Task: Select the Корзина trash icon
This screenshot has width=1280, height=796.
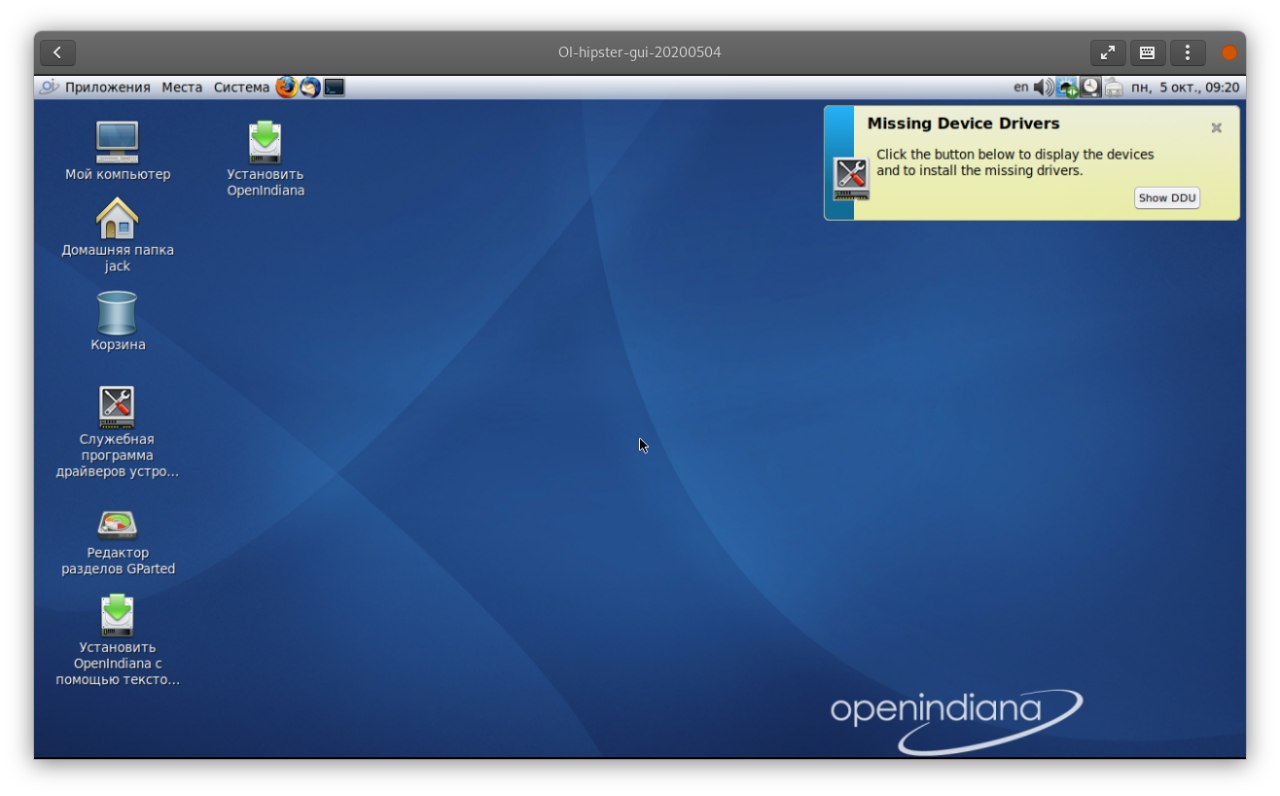Action: pyautogui.click(x=117, y=313)
